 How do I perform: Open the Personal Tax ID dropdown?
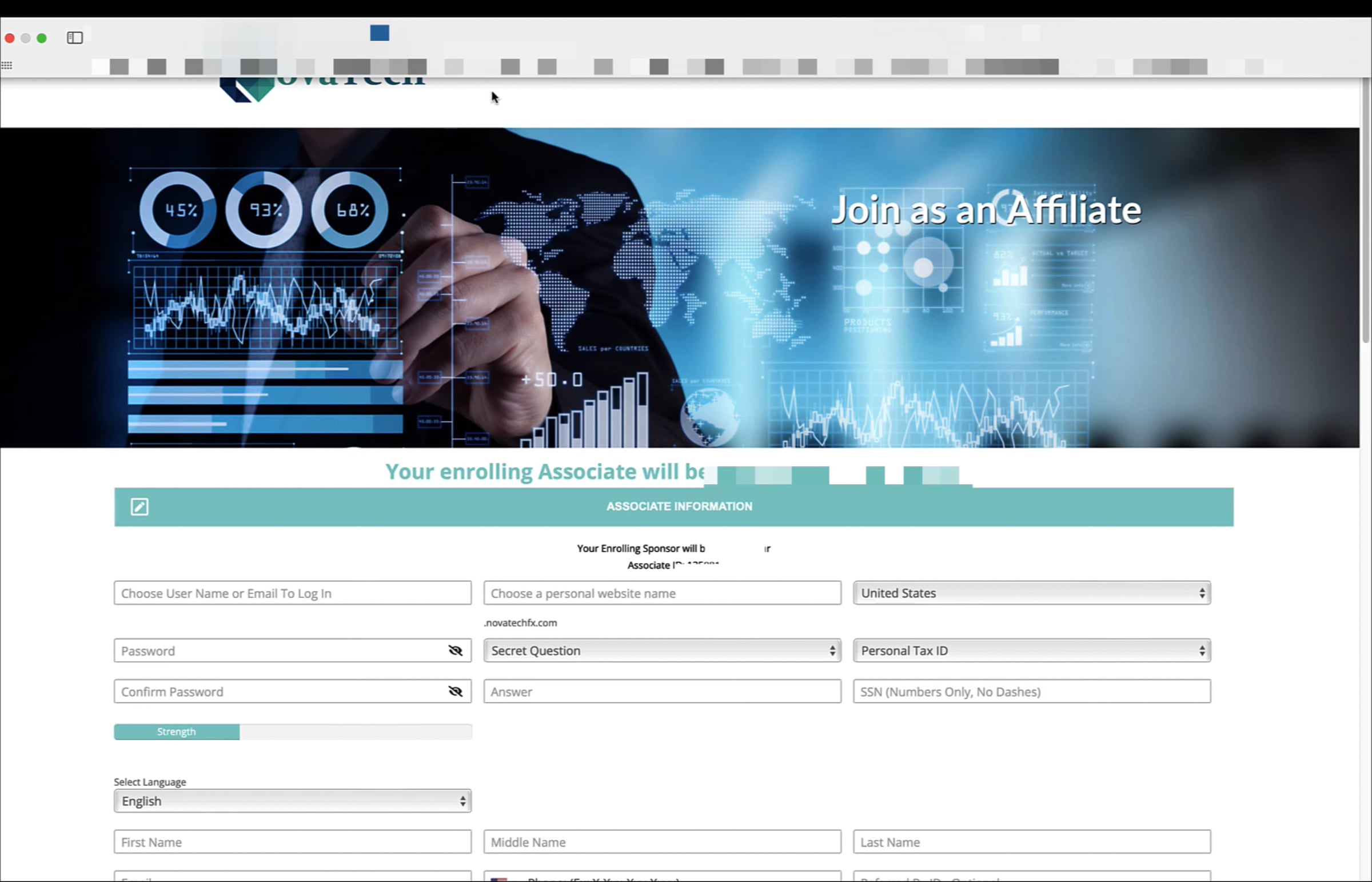[x=1032, y=650]
